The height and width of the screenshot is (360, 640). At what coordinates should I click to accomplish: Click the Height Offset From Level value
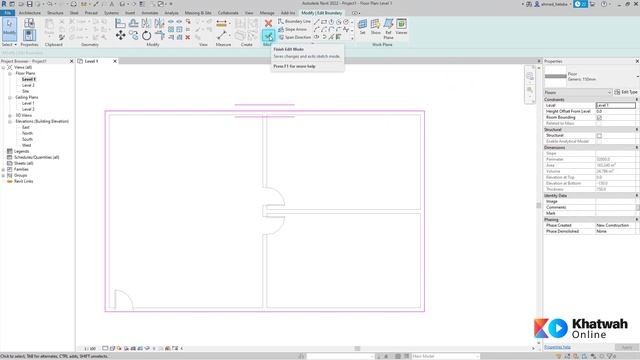tap(616, 111)
